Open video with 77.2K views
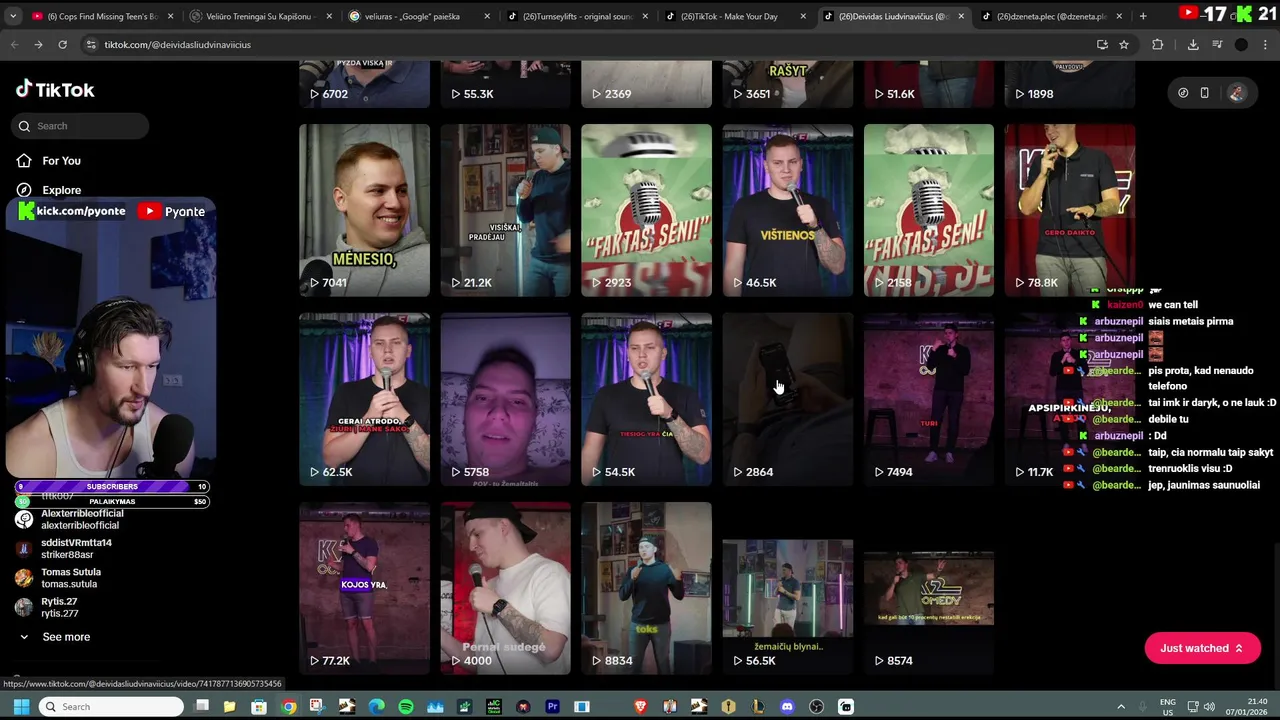The width and height of the screenshot is (1280, 720). point(364,588)
